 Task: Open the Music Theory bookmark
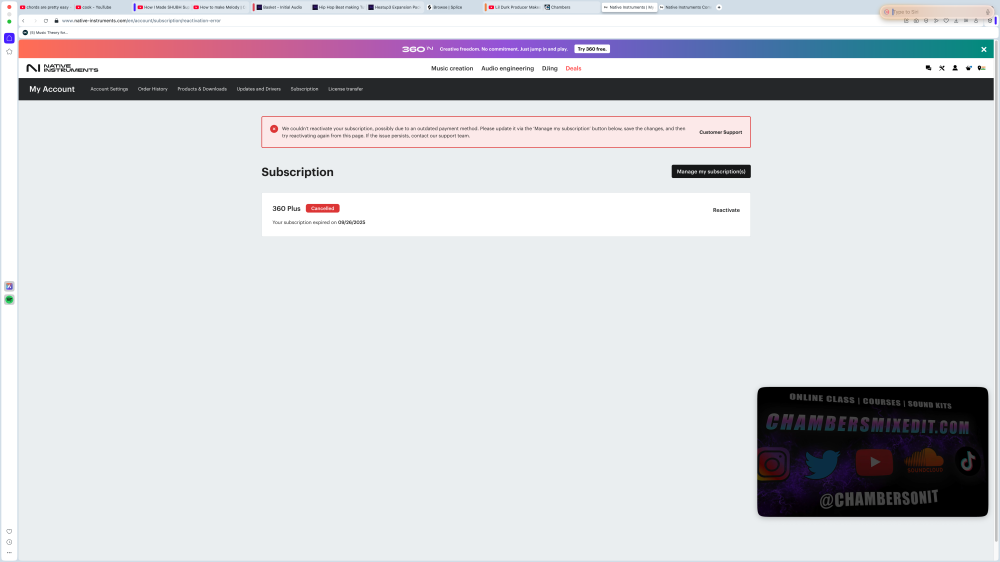(45, 33)
